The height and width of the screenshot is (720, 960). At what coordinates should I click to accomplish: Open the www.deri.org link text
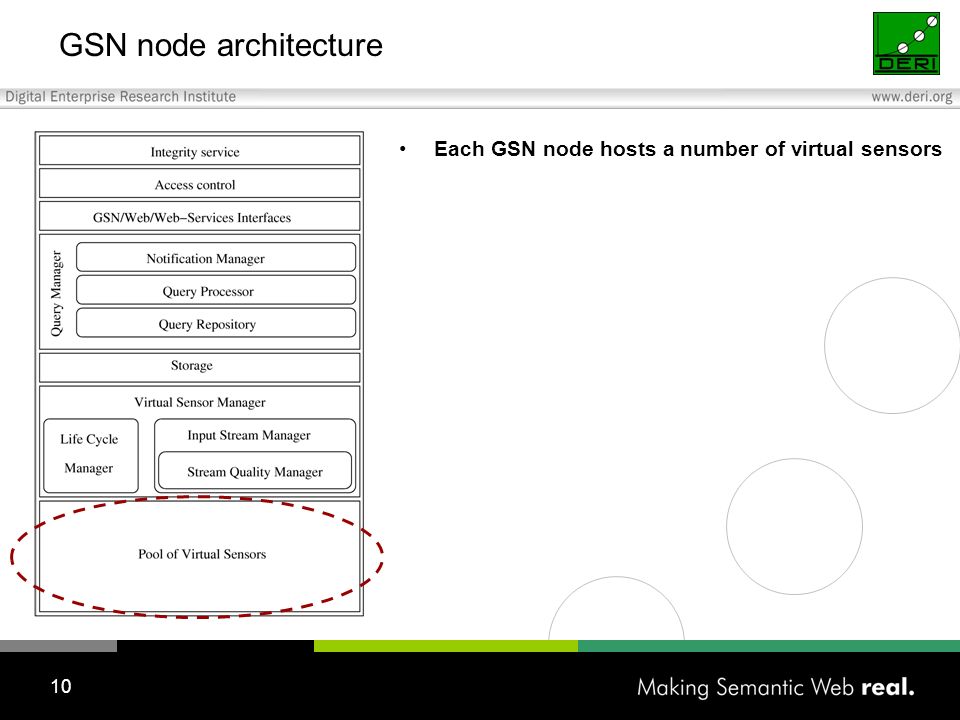click(912, 97)
